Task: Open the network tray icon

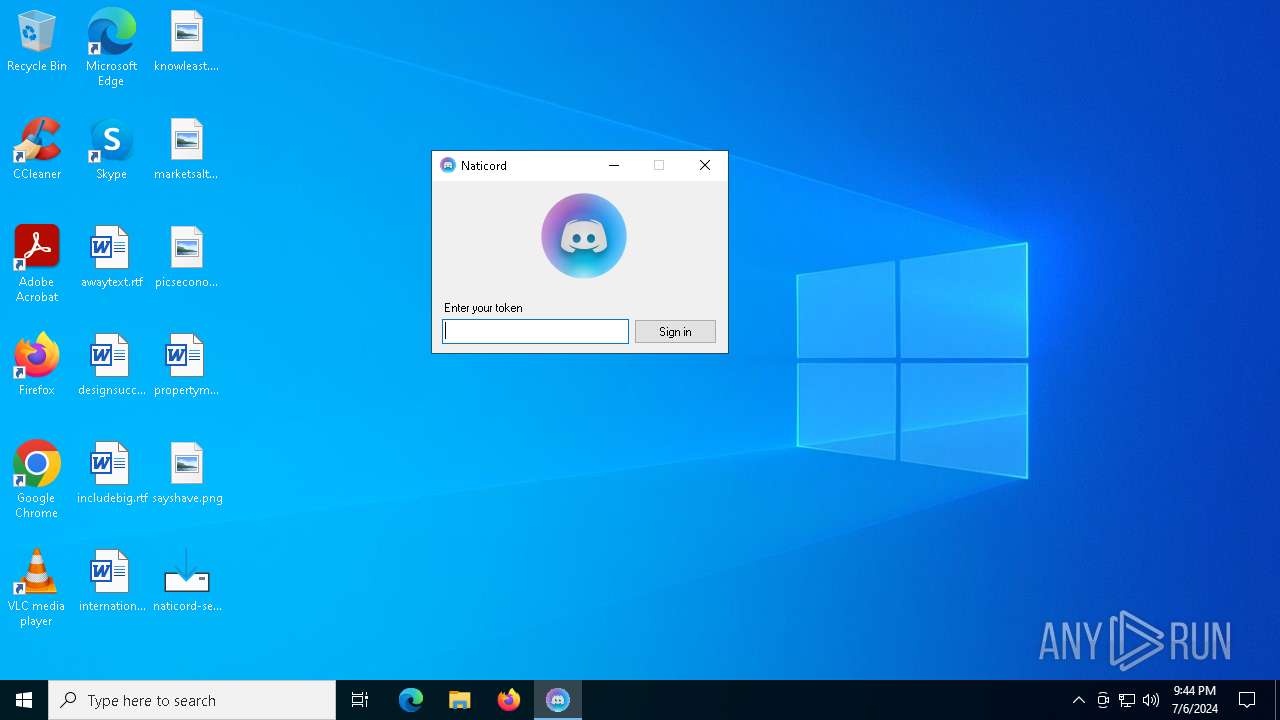Action: [1127, 700]
